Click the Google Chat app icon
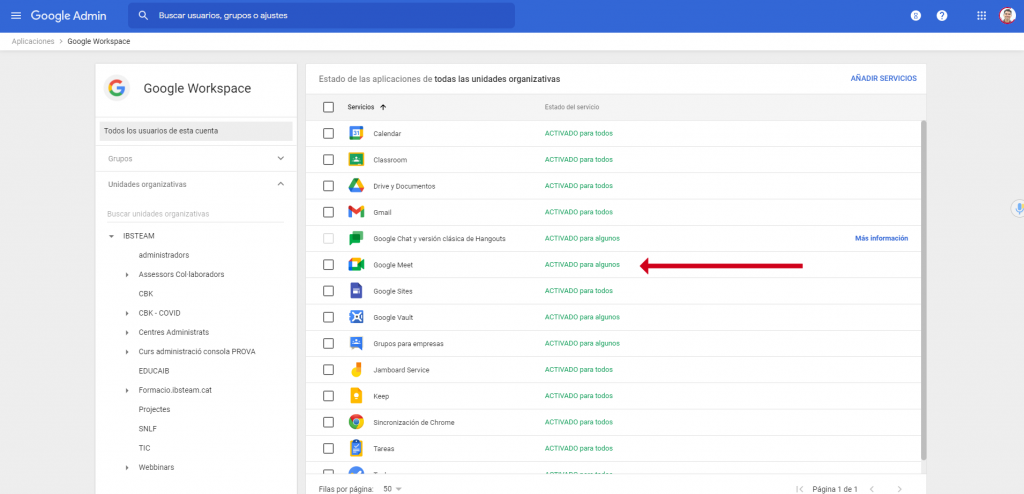 (x=355, y=239)
